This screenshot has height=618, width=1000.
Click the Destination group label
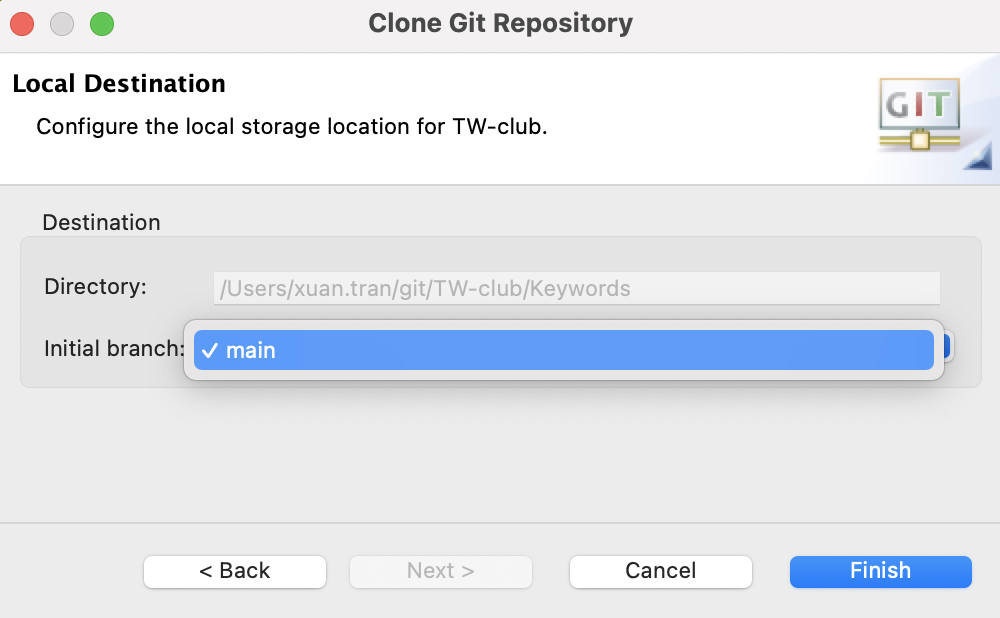(101, 222)
